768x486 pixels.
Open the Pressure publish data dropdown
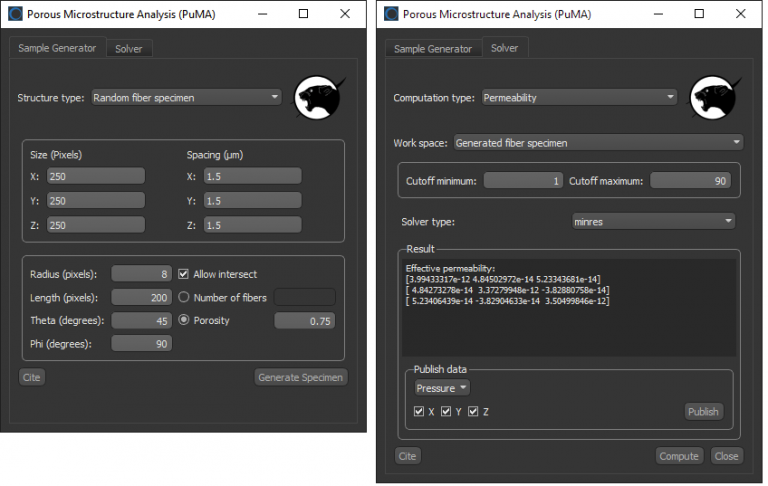[x=442, y=388]
